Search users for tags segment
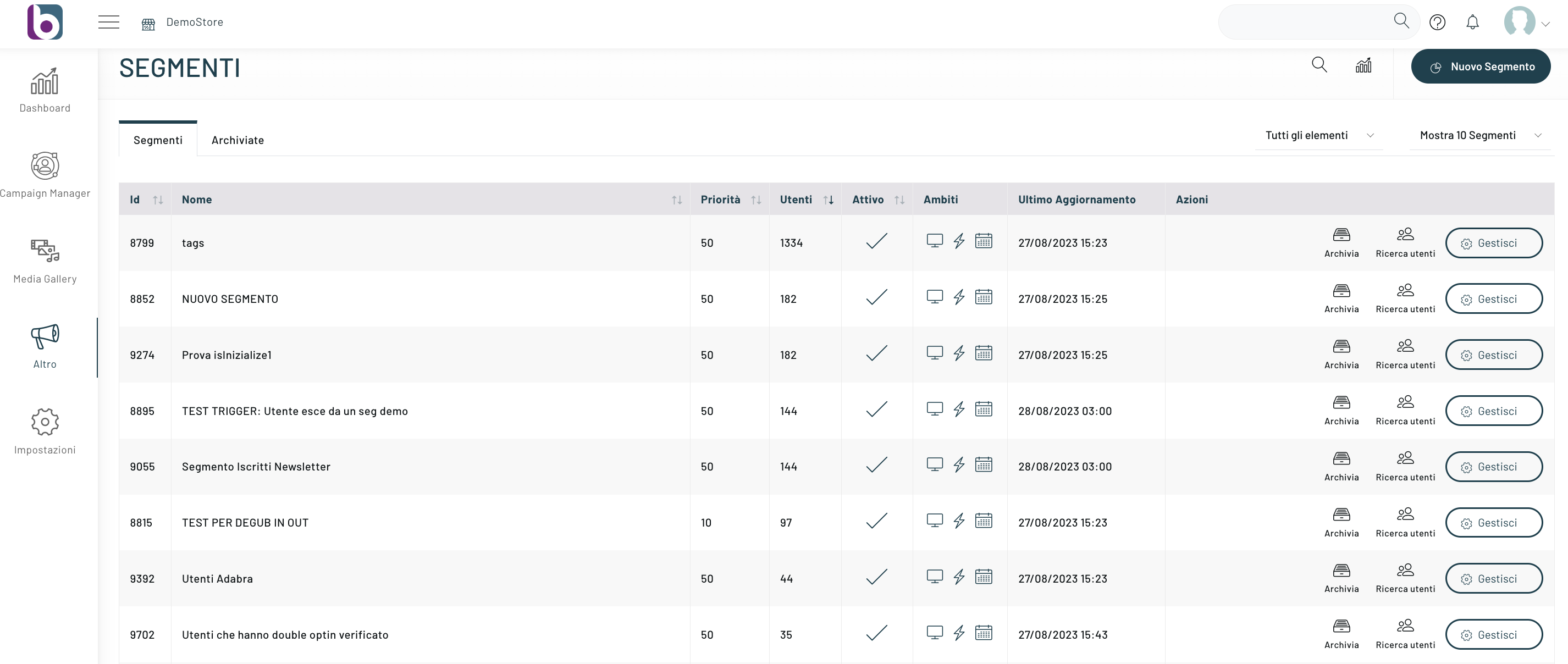This screenshot has height=664, width=1568. point(1405,243)
